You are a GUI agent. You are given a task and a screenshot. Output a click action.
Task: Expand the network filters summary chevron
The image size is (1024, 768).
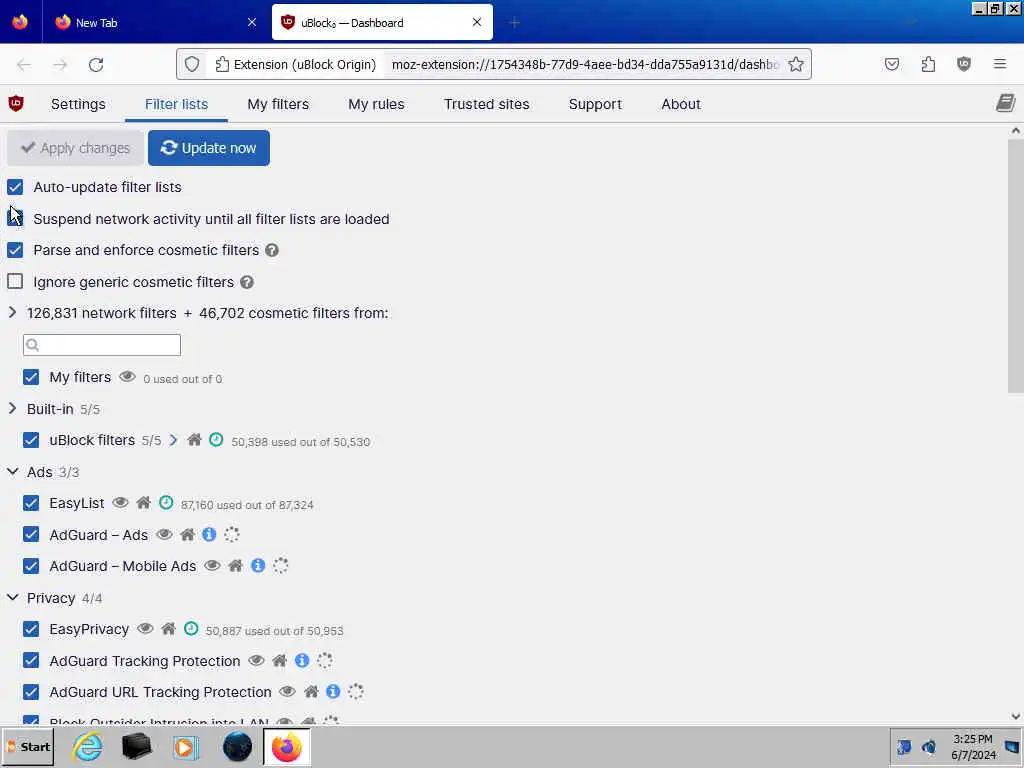pyautogui.click(x=12, y=313)
